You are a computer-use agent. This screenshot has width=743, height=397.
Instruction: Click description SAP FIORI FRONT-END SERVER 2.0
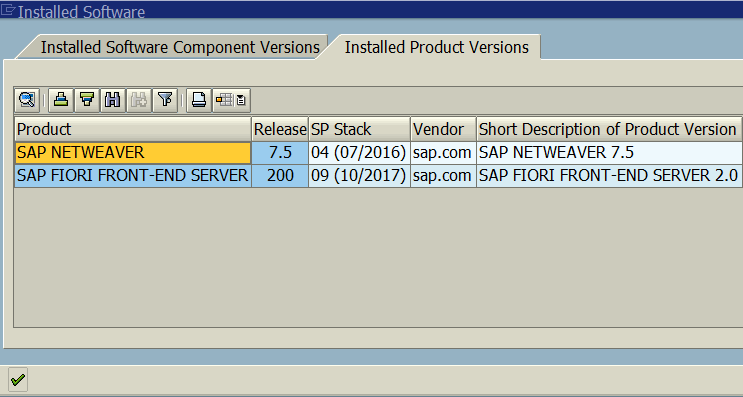tap(609, 176)
